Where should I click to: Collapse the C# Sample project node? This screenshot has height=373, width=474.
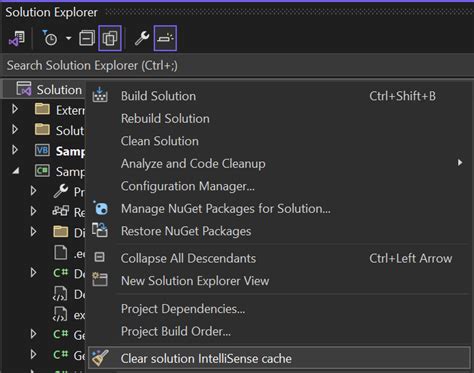click(x=15, y=171)
